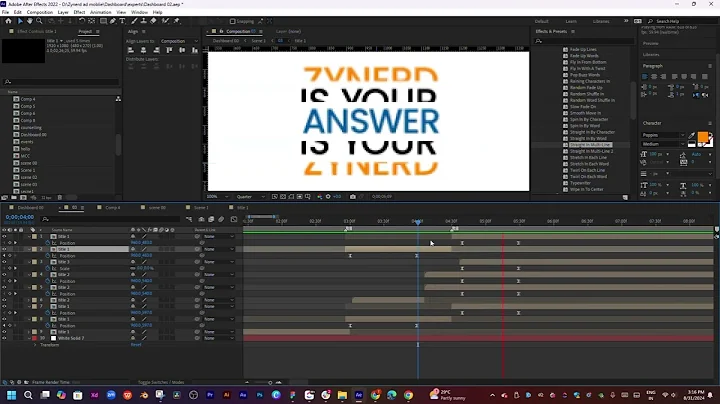Hide layer 9 title 1 with eye
This screenshot has height=404, width=720.
pos(4,331)
